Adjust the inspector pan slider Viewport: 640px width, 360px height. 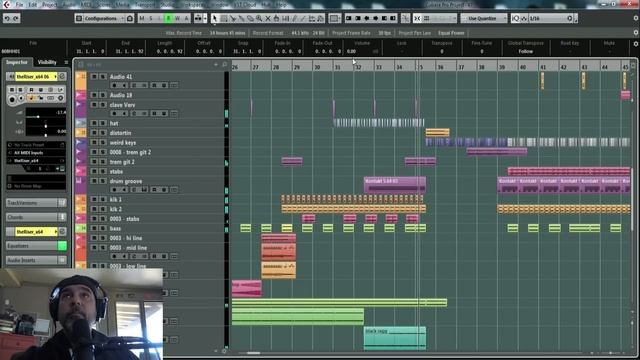[46, 126]
